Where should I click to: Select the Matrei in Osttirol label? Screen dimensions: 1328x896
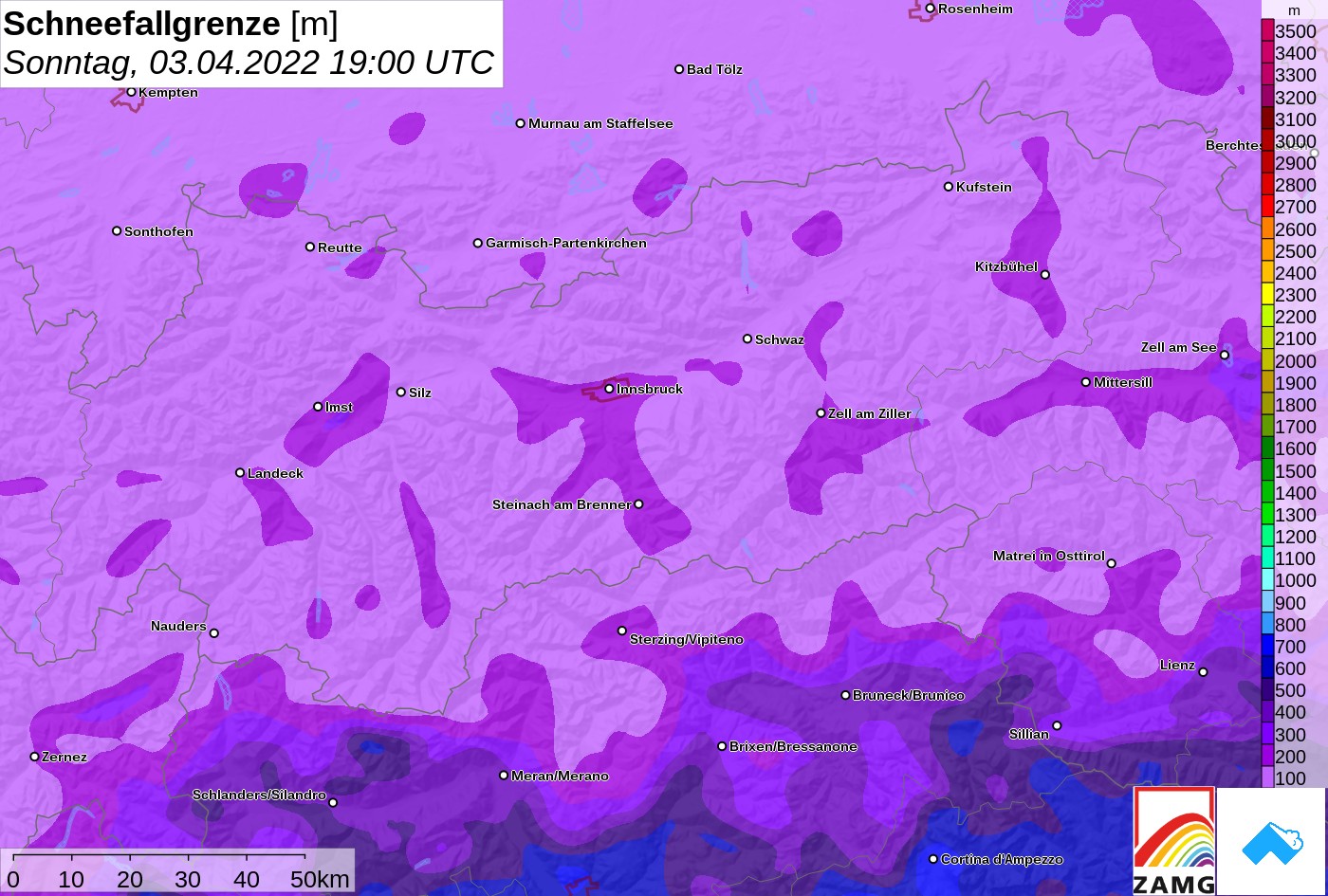coord(1049,556)
